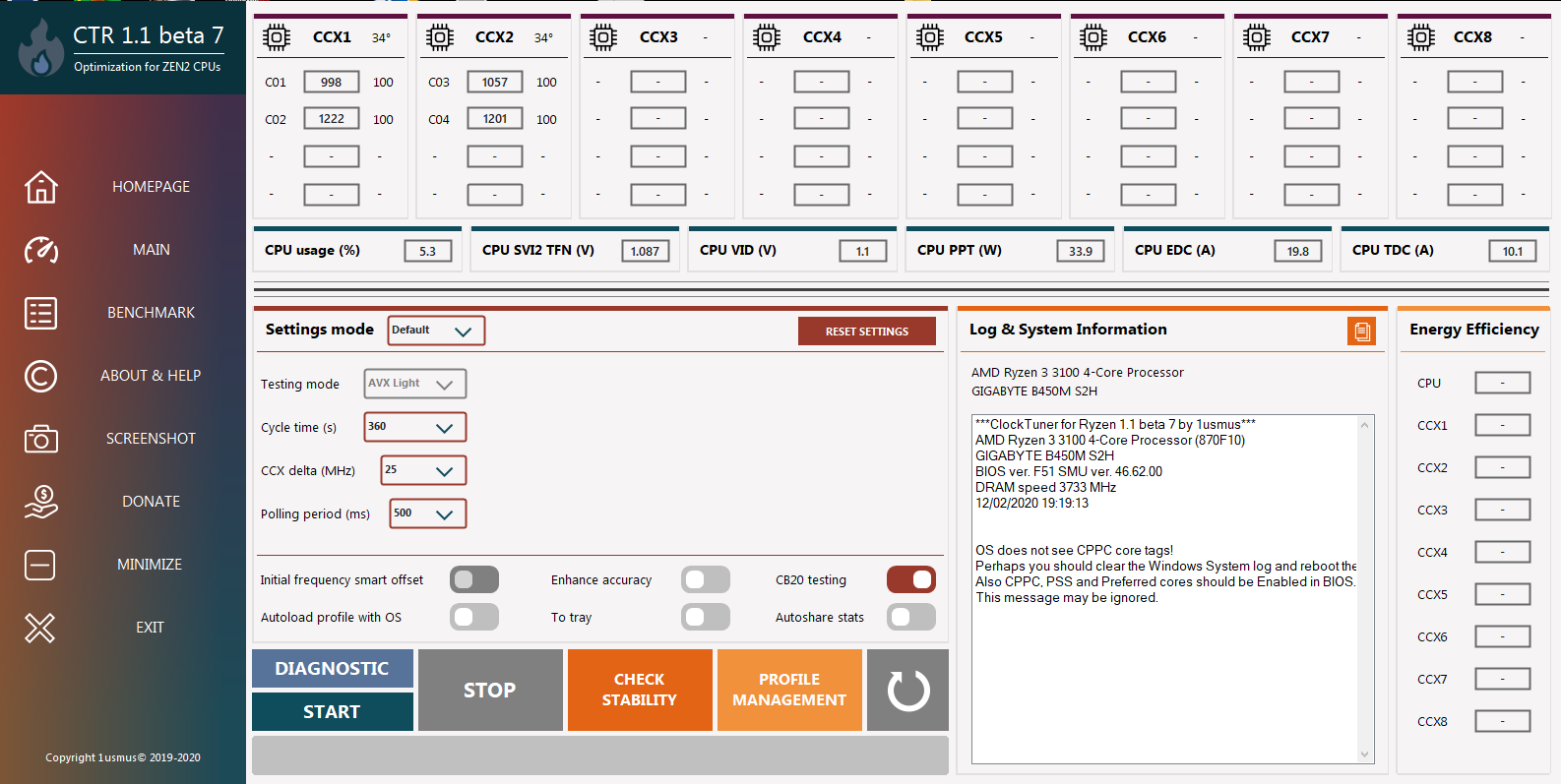
Task: Click the Exit X icon in sidebar
Action: [x=40, y=628]
